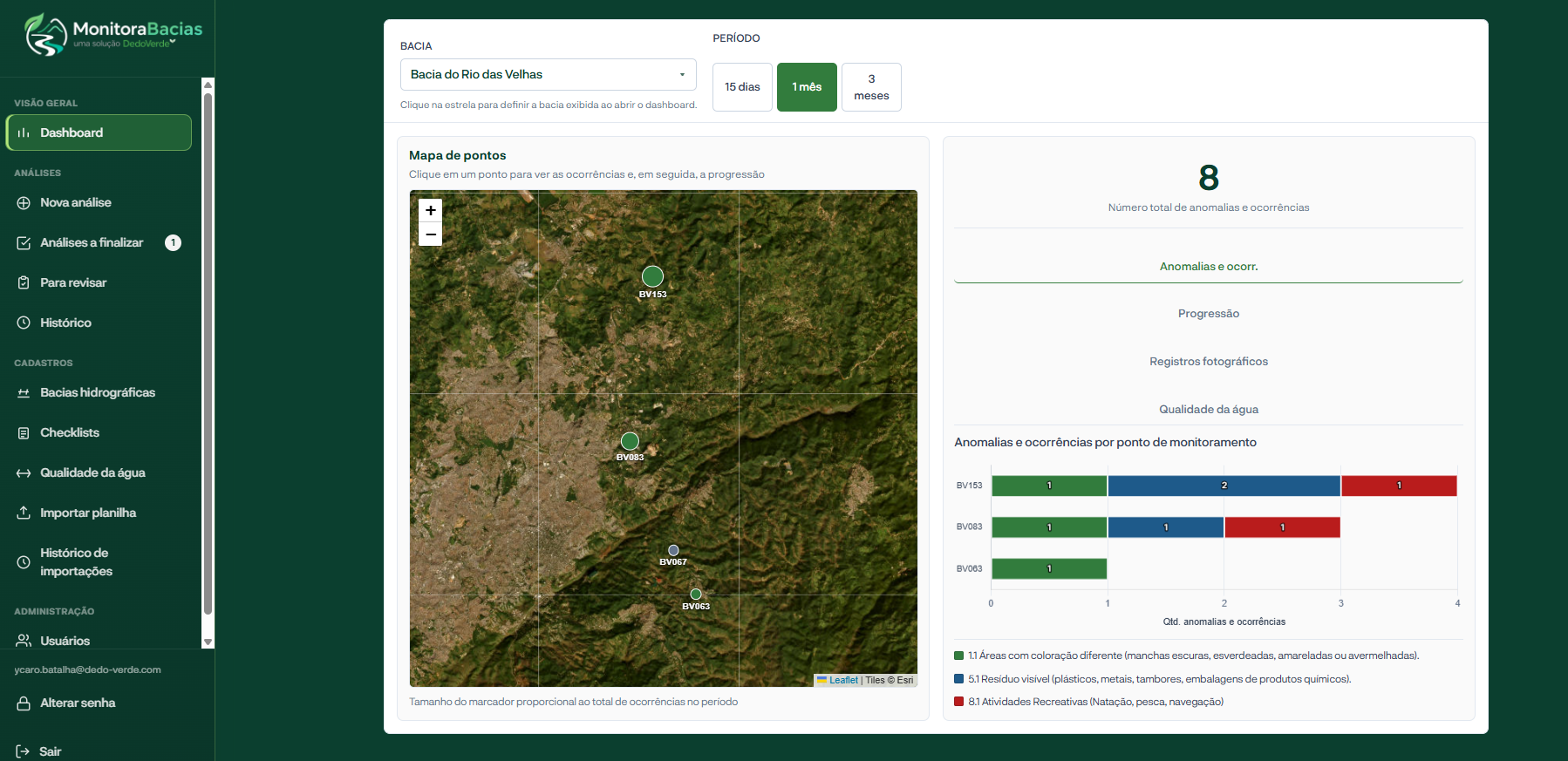The image size is (1568, 761).
Task: Open Histórico clock icon in sidebar
Action: (24, 323)
